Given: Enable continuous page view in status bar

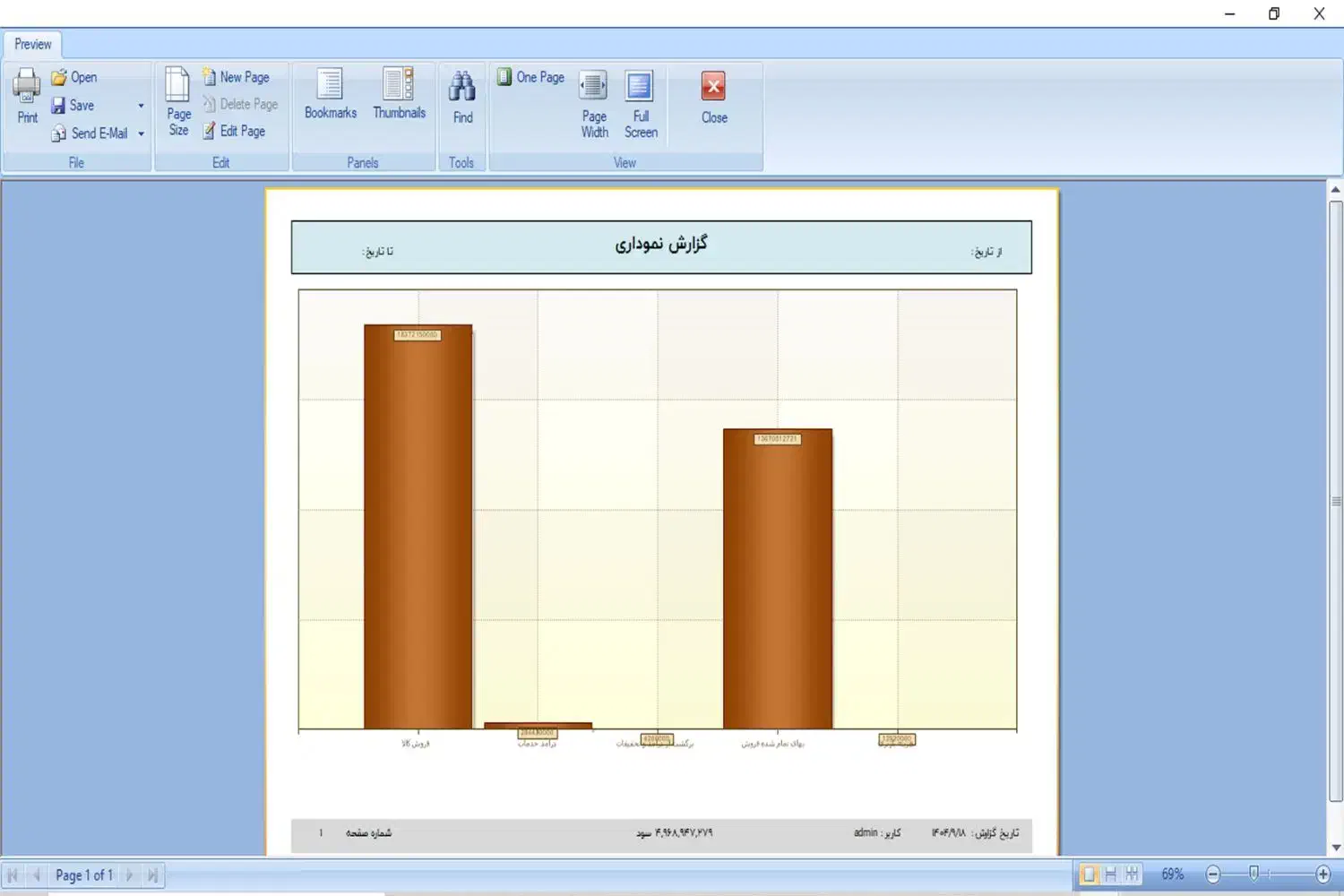Looking at the screenshot, I should 1110,874.
